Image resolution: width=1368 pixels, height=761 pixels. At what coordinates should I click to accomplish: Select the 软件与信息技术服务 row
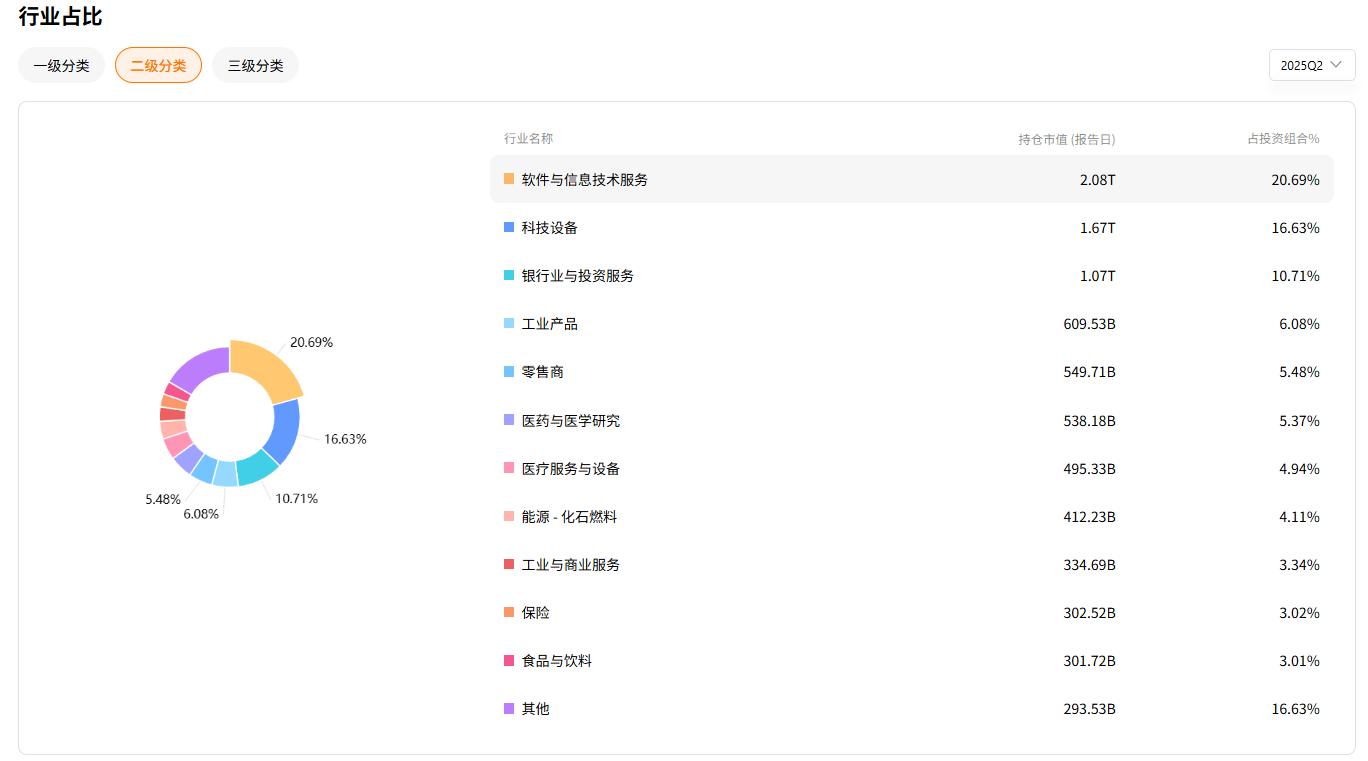pyautogui.click(x=910, y=180)
